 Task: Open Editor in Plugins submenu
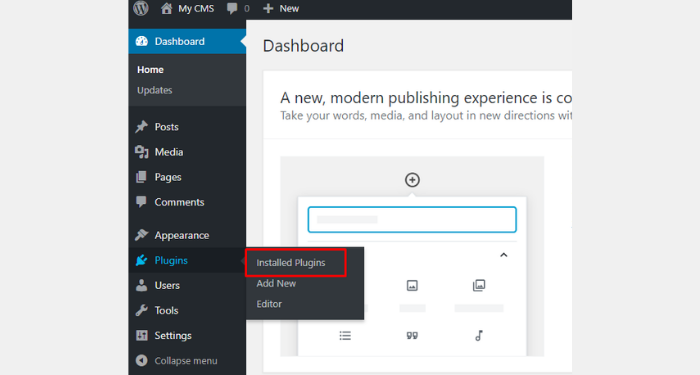click(x=269, y=304)
